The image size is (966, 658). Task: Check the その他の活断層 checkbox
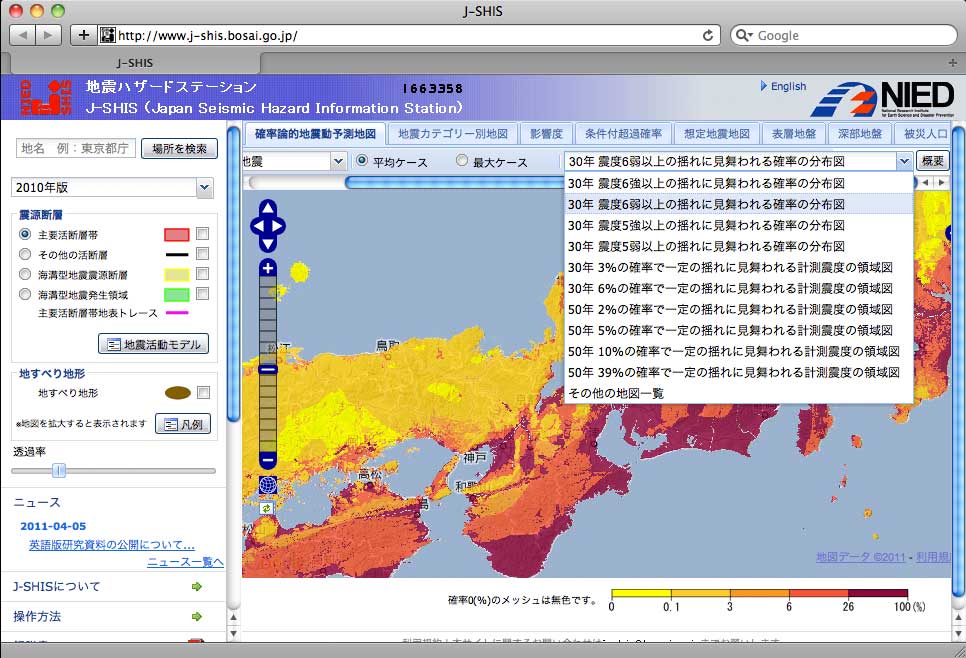point(202,254)
